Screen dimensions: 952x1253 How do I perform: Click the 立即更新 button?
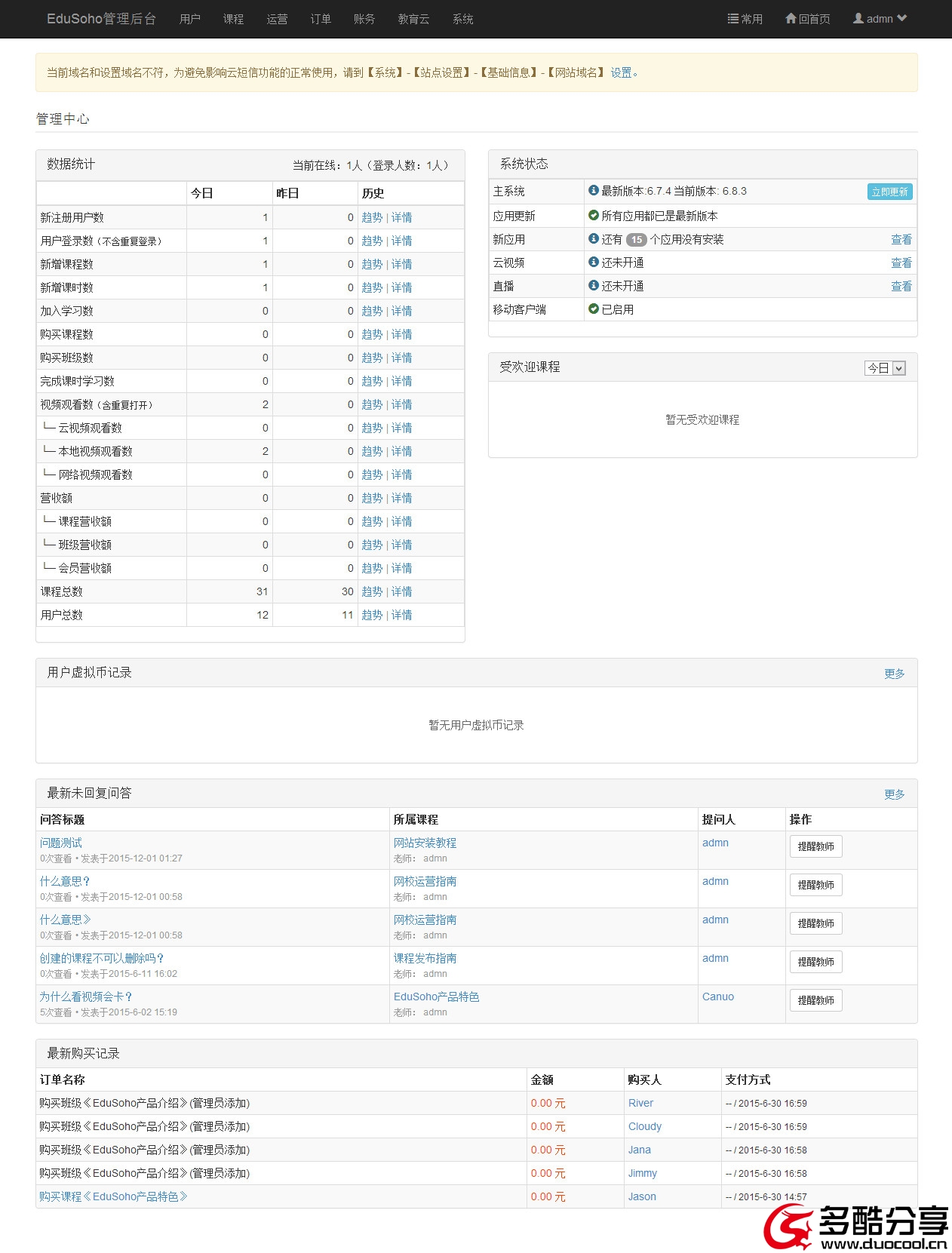[x=890, y=192]
